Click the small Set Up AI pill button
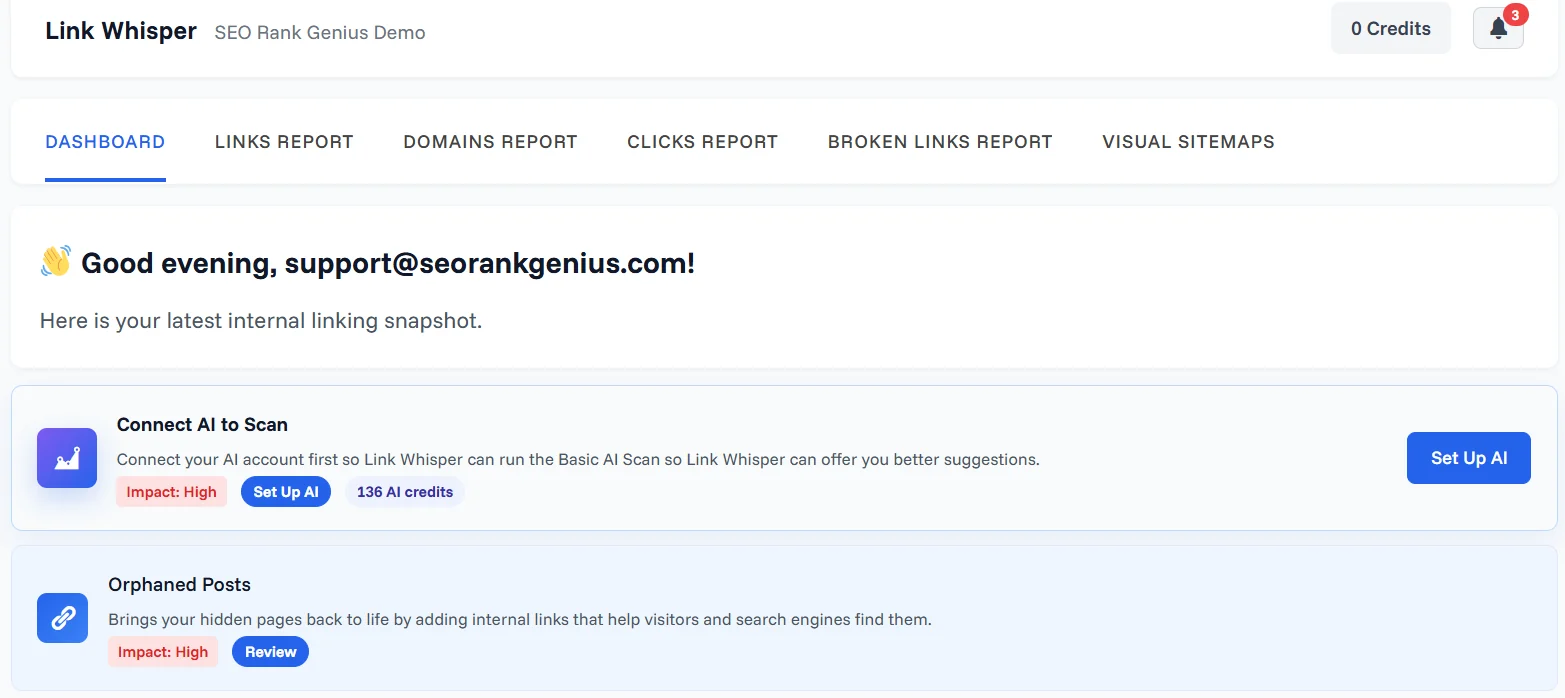 point(286,492)
